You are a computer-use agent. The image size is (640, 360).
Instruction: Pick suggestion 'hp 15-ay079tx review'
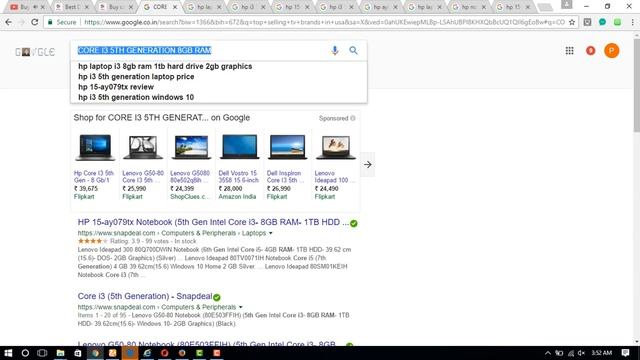(116, 87)
